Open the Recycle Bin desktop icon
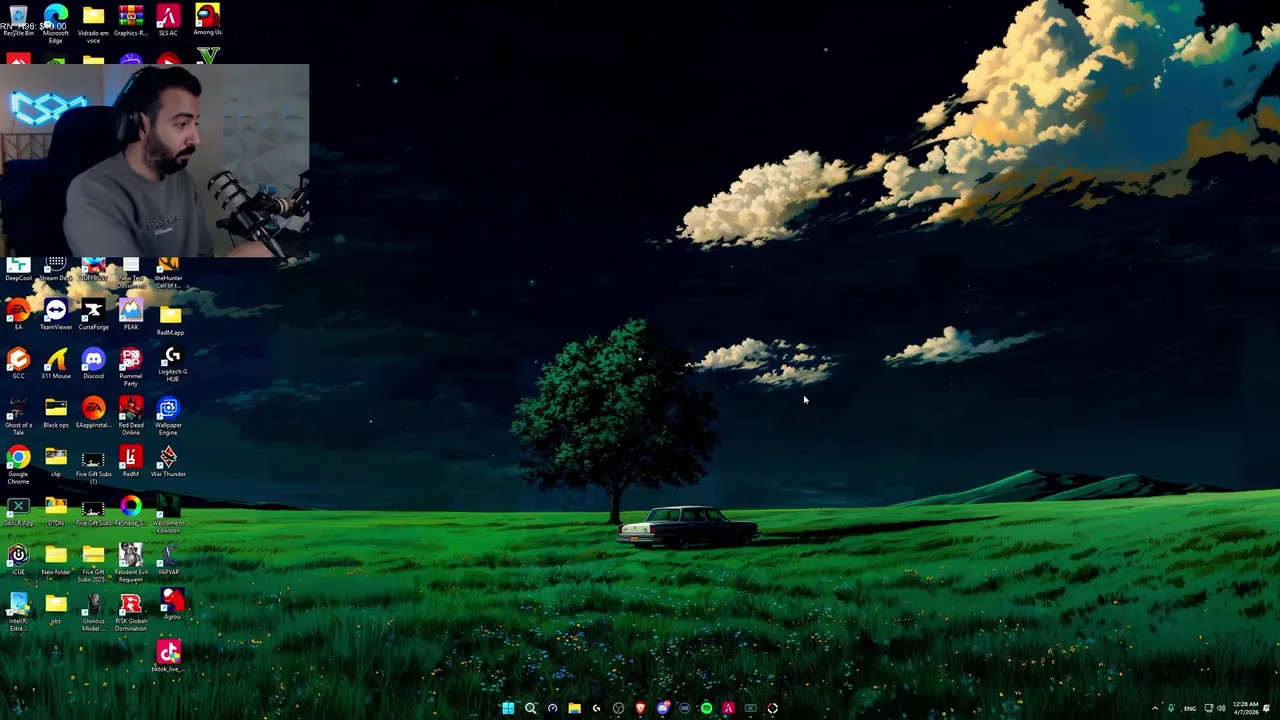This screenshot has width=1280, height=720. [18, 21]
